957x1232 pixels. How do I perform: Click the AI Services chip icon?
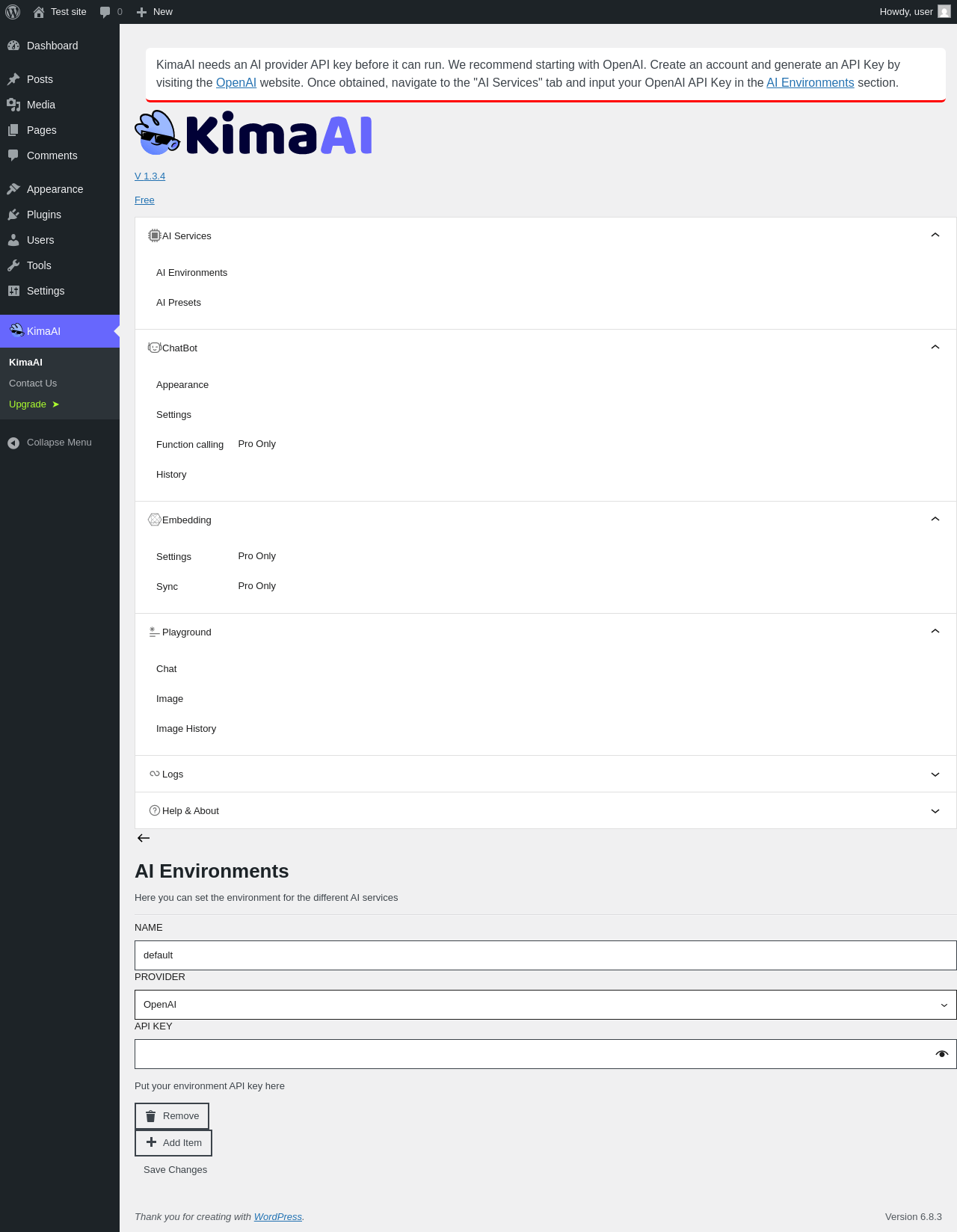point(155,235)
